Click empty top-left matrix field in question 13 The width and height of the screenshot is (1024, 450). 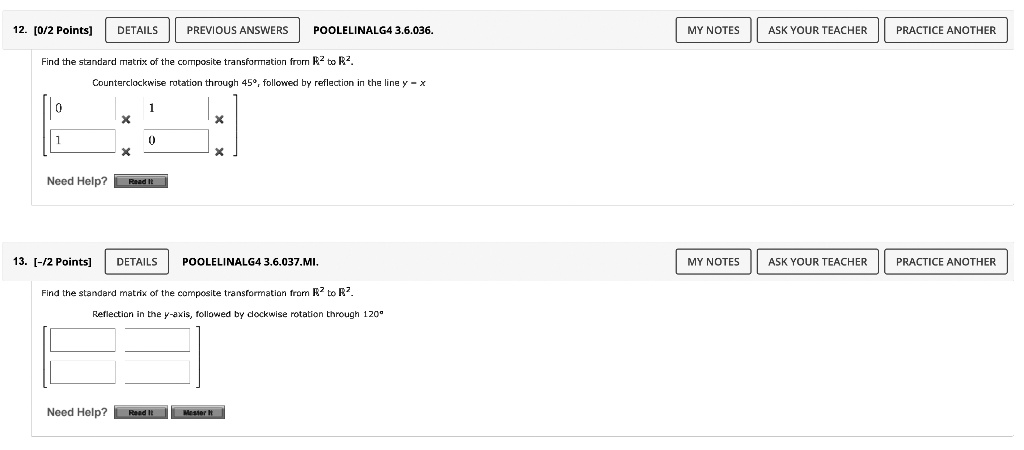coord(83,340)
